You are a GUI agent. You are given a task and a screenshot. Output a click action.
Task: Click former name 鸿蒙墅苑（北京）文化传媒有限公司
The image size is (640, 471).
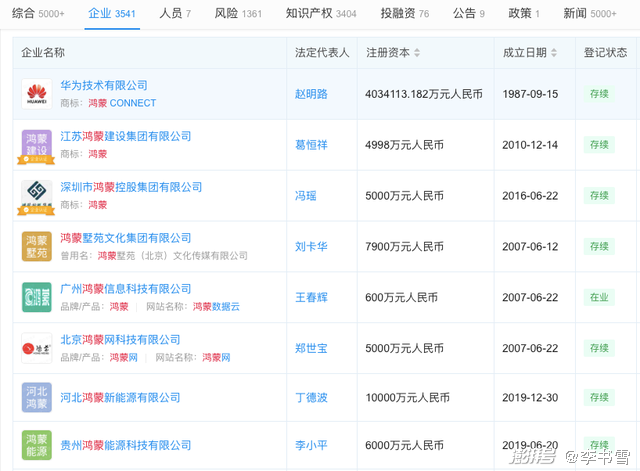pyautogui.click(x=173, y=256)
